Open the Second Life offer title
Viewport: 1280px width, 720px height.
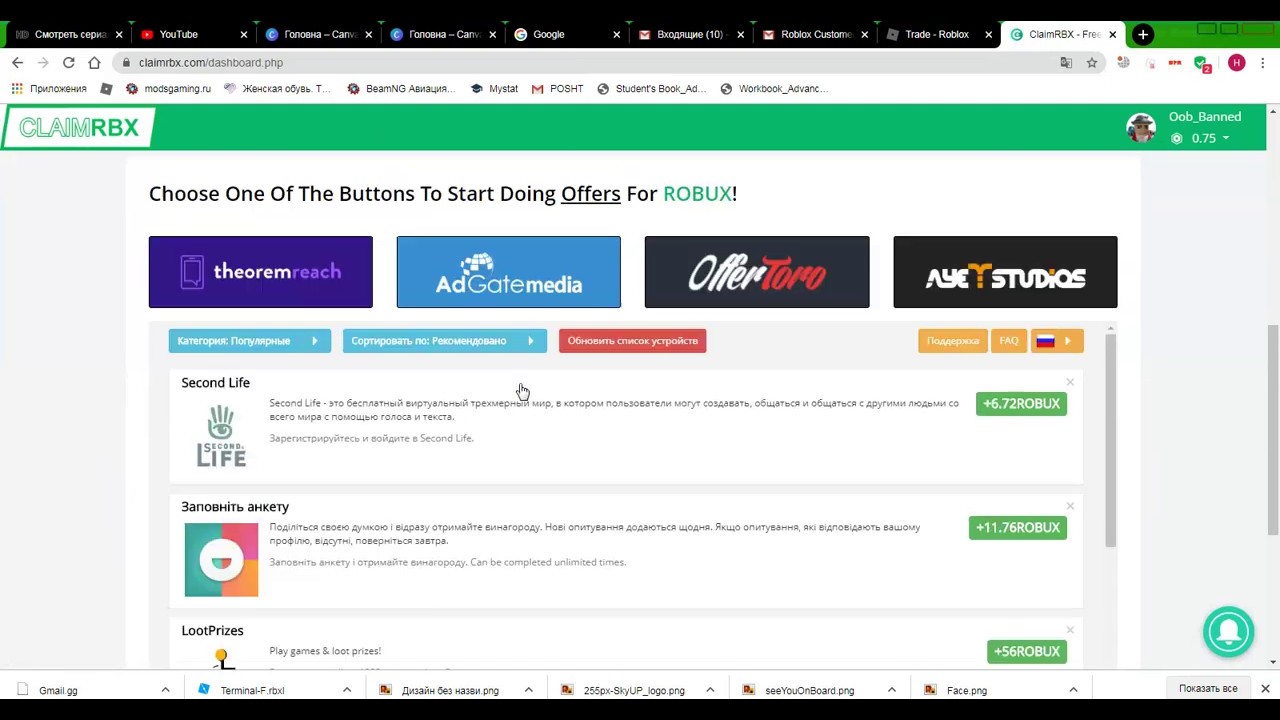tap(215, 382)
